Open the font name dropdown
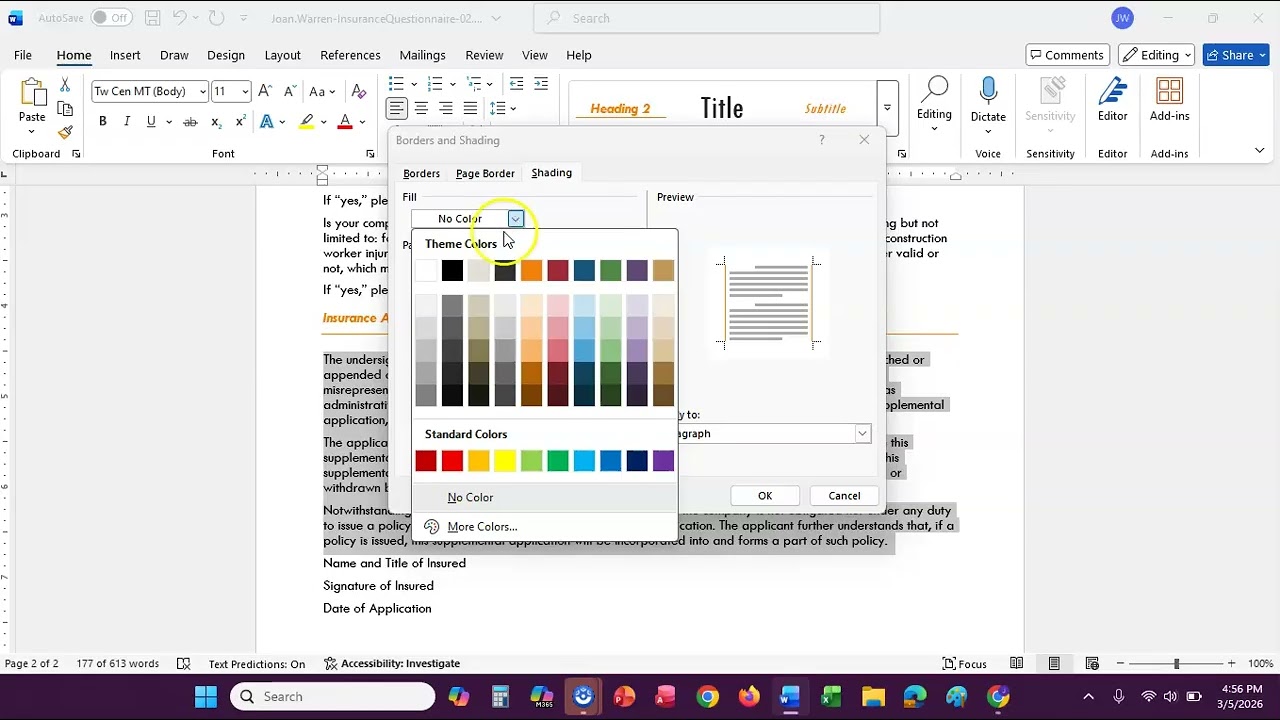Screen dimensions: 1280x720 [x=203, y=92]
